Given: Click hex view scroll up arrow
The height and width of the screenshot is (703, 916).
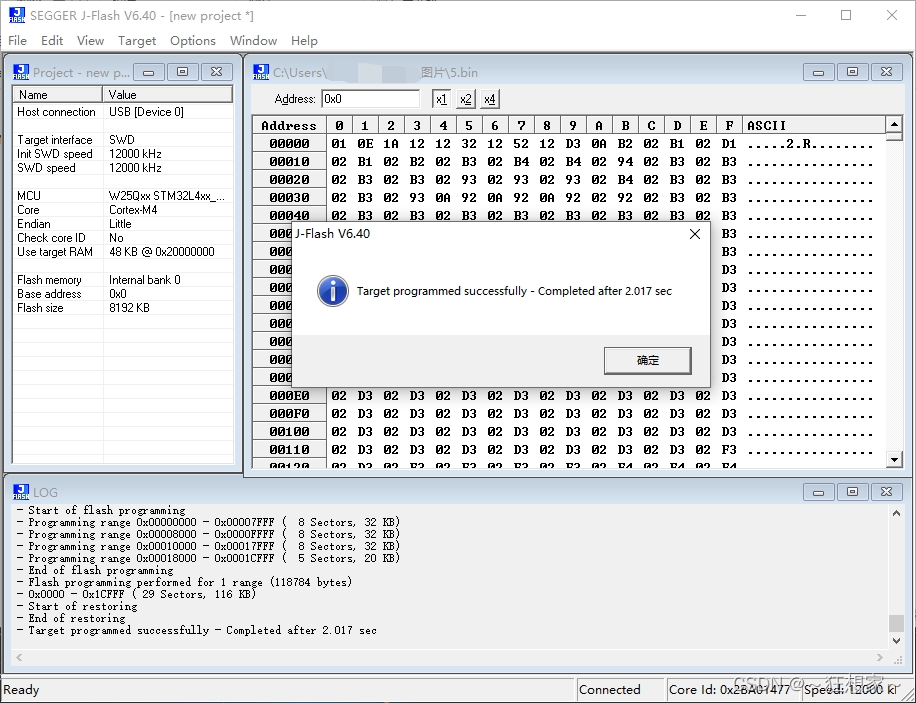Looking at the screenshot, I should tap(894, 124).
